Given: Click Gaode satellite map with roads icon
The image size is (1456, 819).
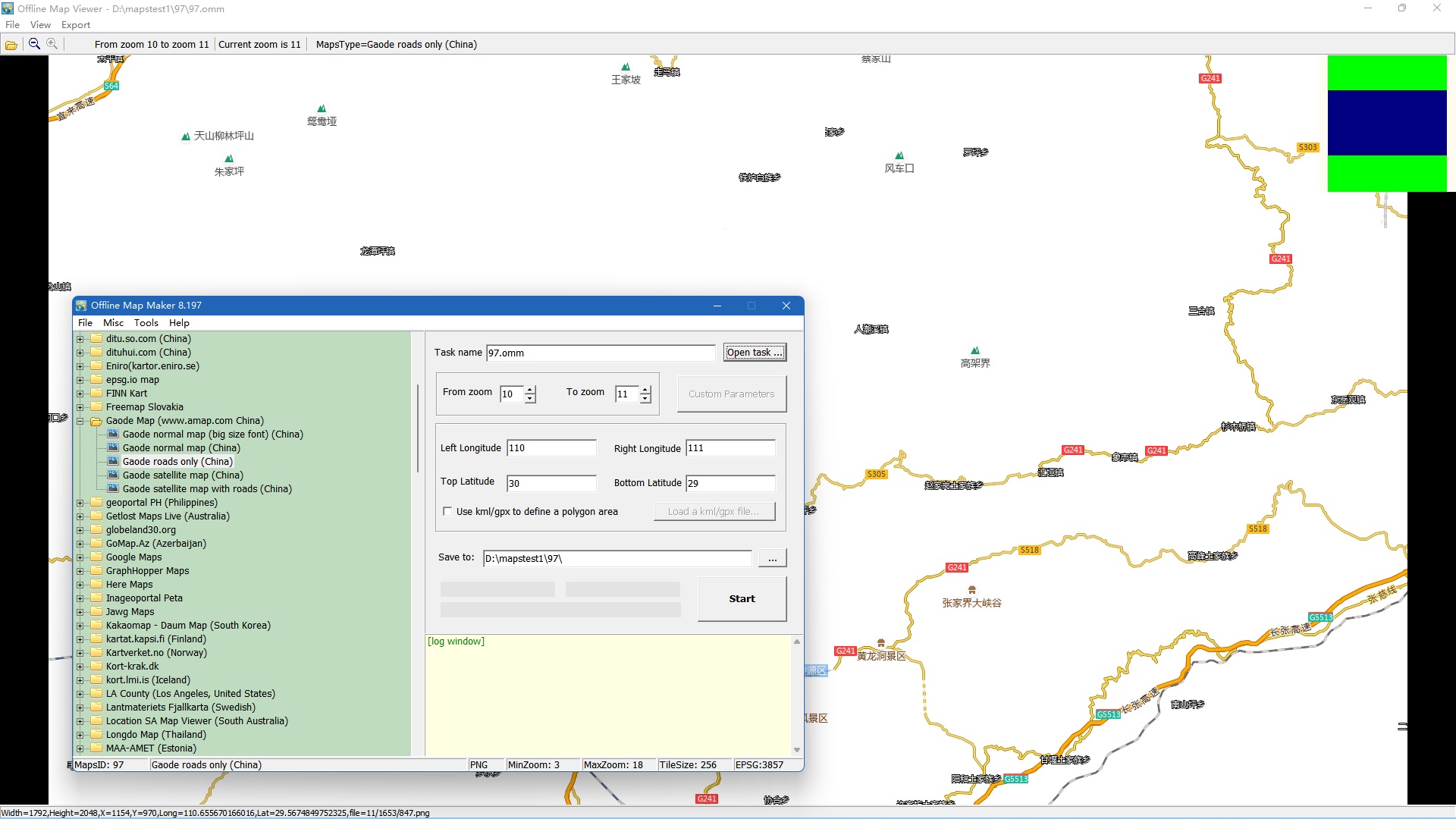Looking at the screenshot, I should 113,489.
